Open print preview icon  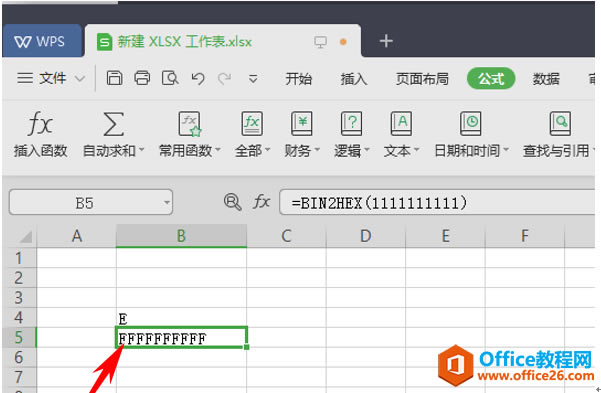(170, 78)
